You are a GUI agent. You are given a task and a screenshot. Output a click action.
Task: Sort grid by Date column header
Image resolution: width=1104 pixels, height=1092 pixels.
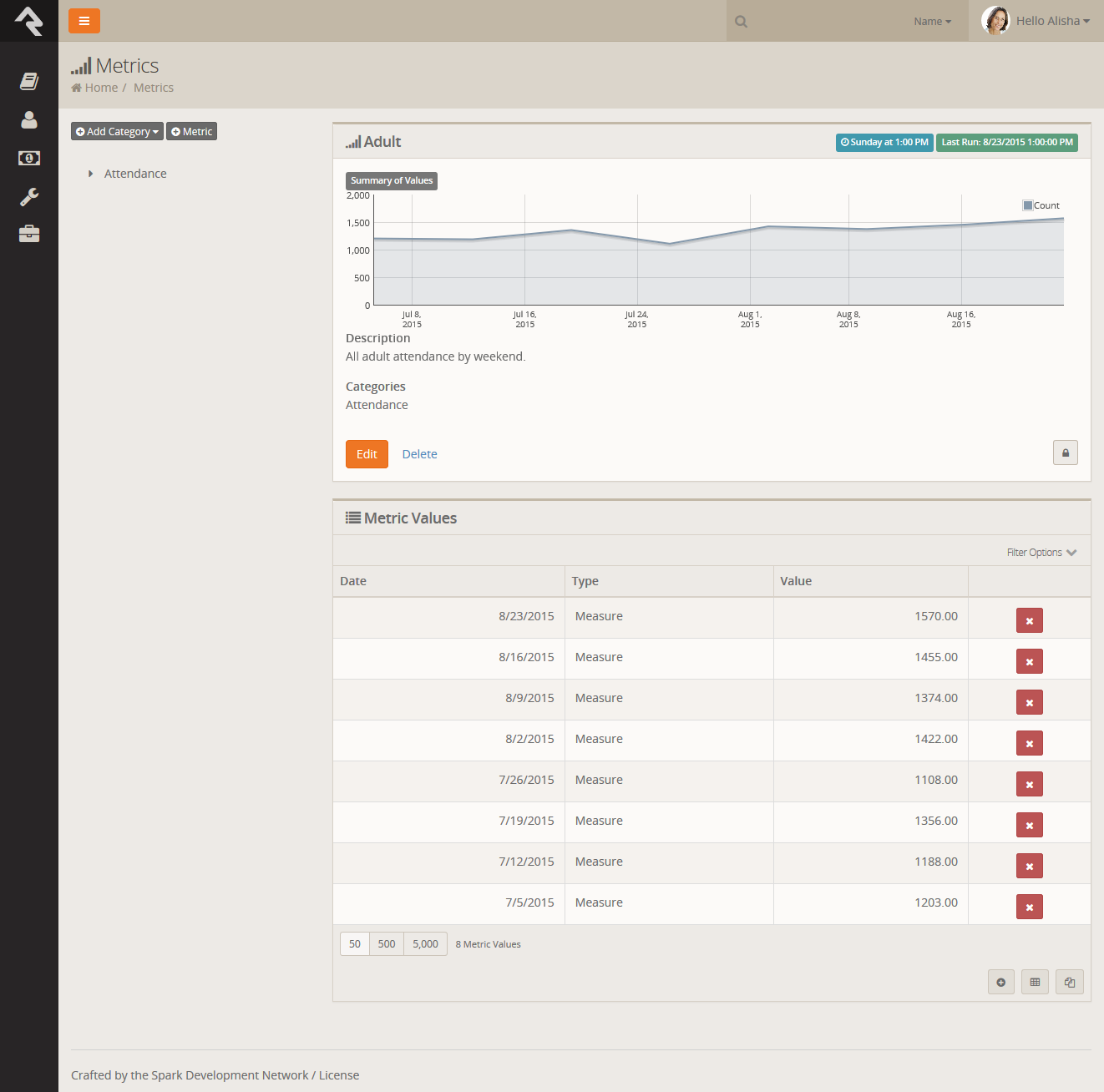pos(353,581)
